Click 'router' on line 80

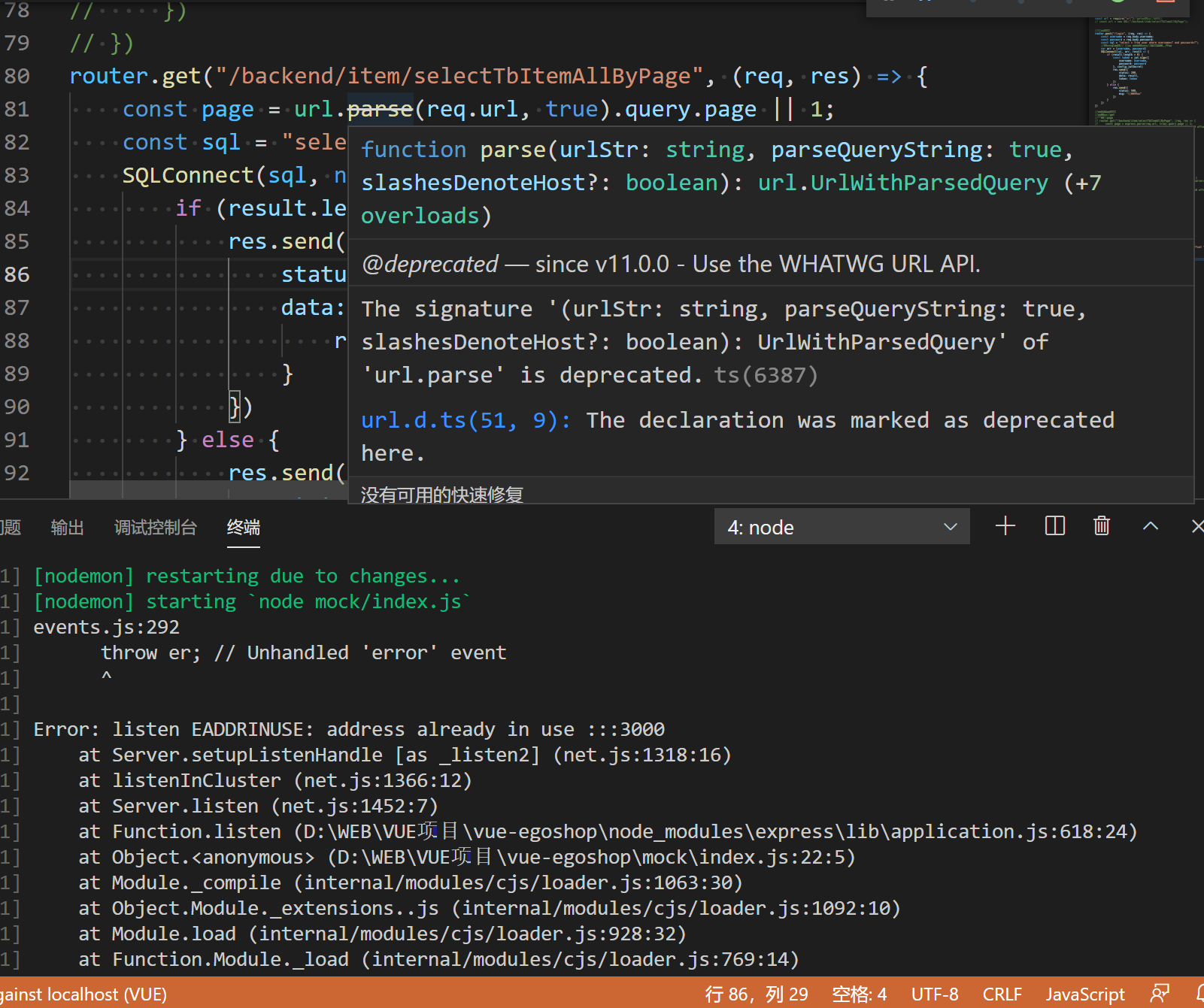[x=109, y=76]
